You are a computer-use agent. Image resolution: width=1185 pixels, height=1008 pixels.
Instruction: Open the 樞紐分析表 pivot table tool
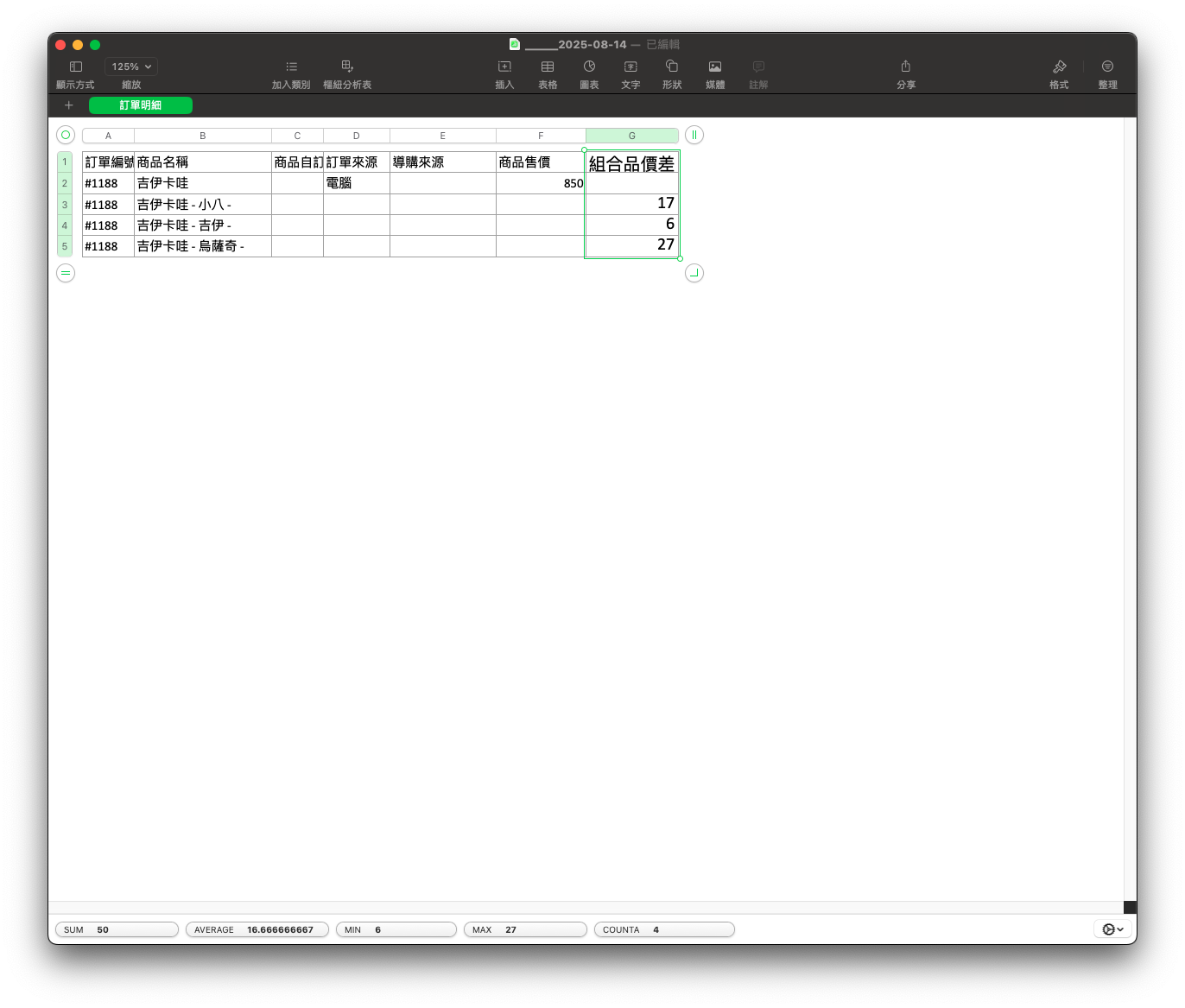point(347,67)
